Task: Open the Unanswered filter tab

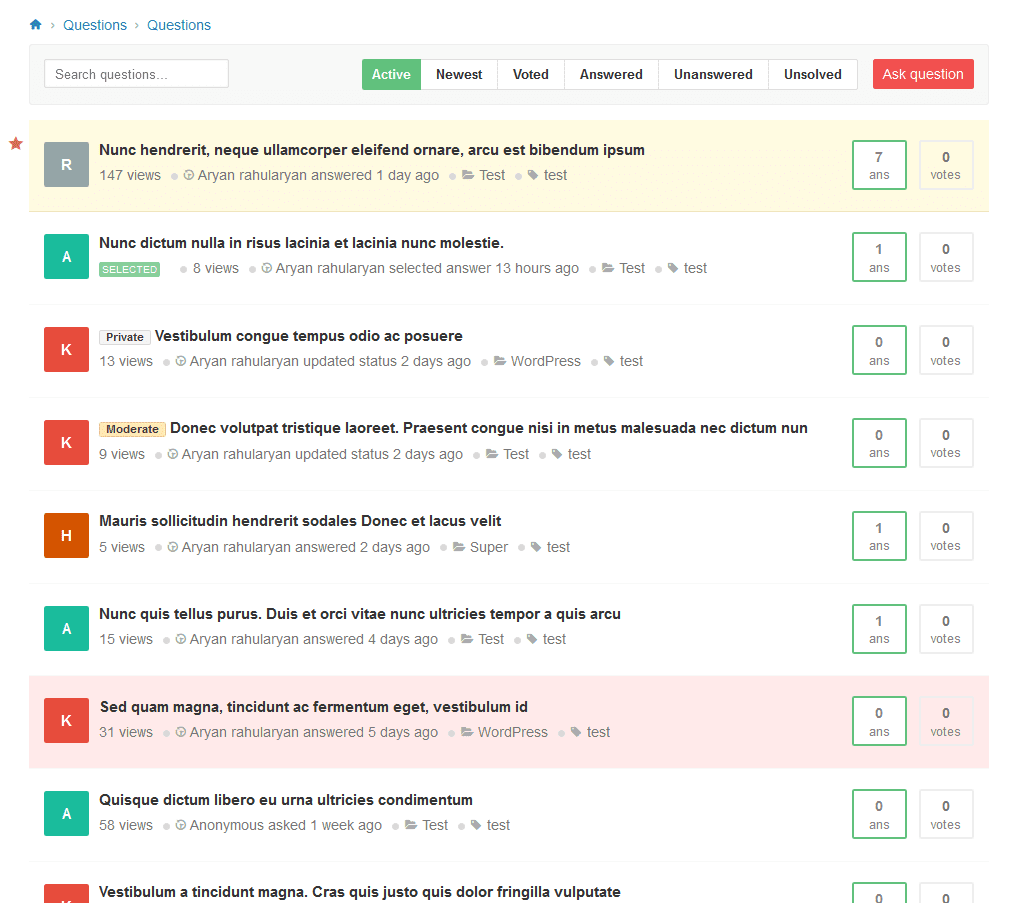Action: [713, 74]
